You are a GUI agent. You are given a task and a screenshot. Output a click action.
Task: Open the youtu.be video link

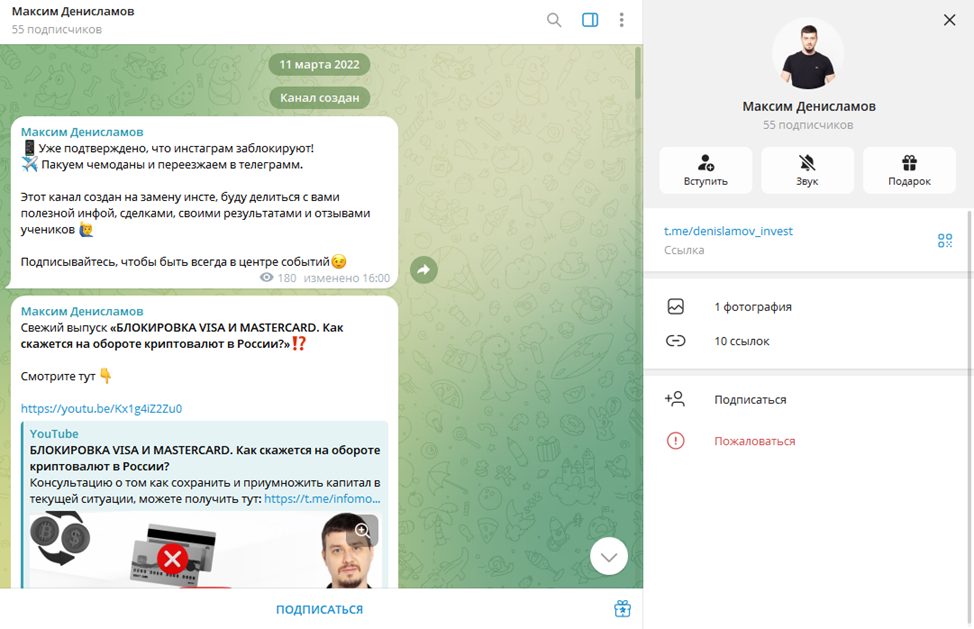(x=101, y=408)
